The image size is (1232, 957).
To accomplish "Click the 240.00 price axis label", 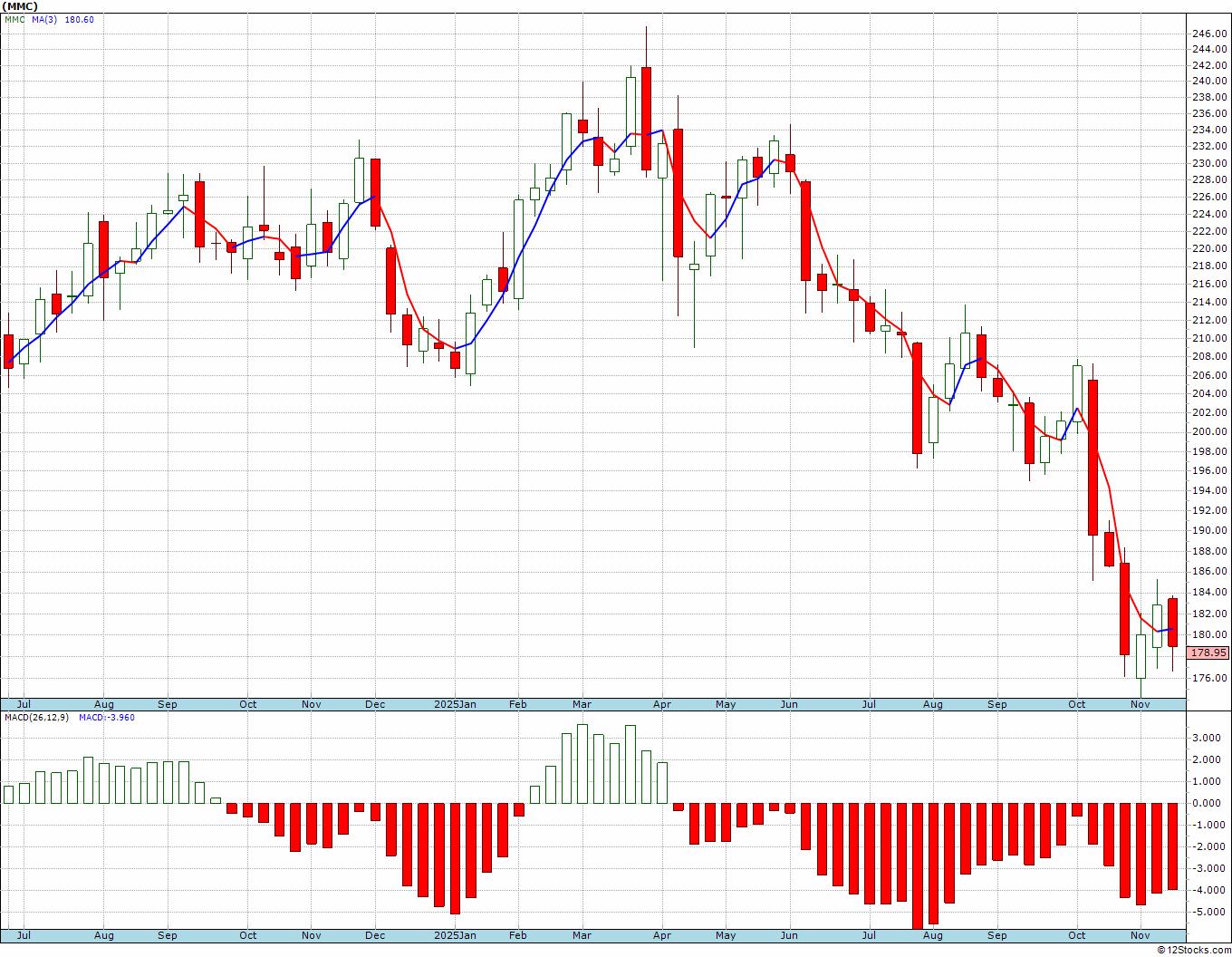I will coord(1209,82).
